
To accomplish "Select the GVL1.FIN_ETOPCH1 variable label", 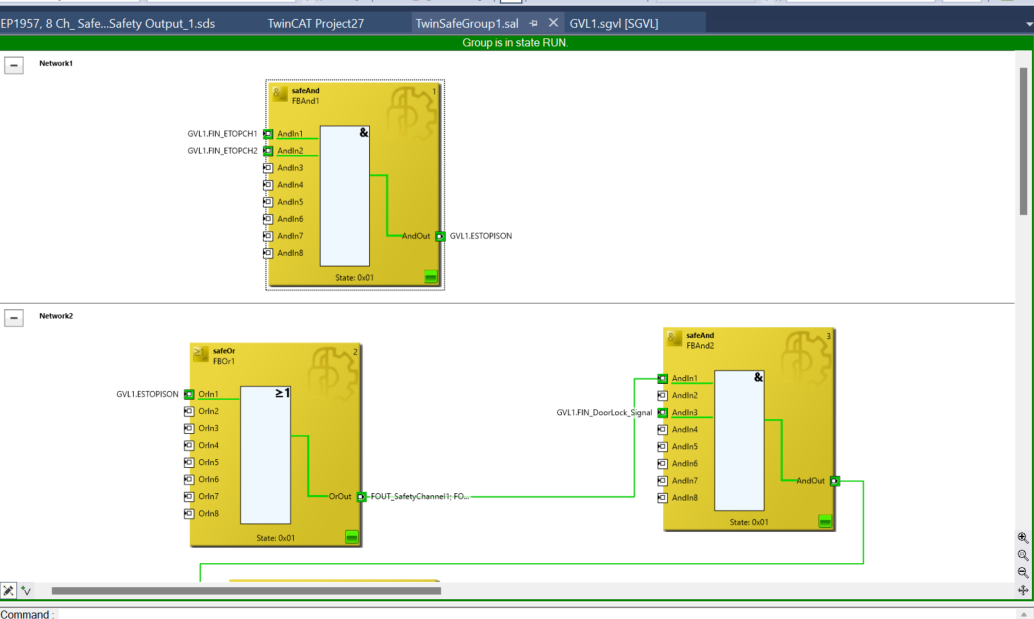I will [222, 134].
